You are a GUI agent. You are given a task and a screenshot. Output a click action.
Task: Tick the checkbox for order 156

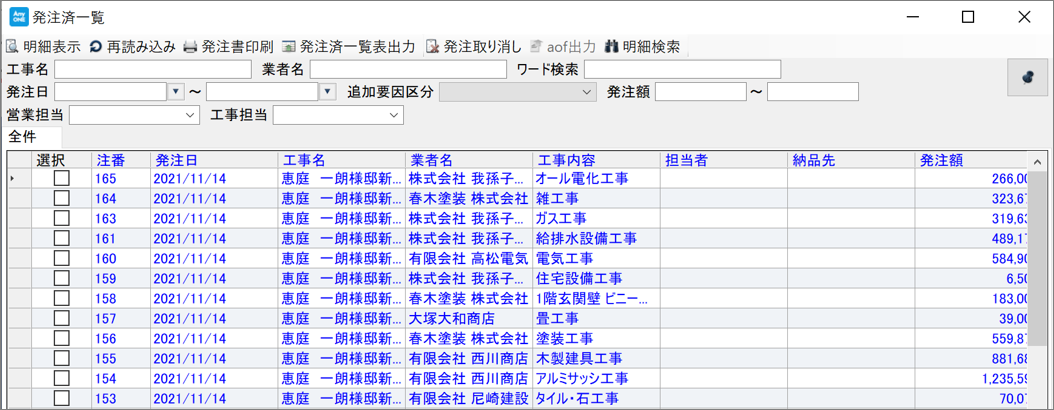pyautogui.click(x=62, y=338)
